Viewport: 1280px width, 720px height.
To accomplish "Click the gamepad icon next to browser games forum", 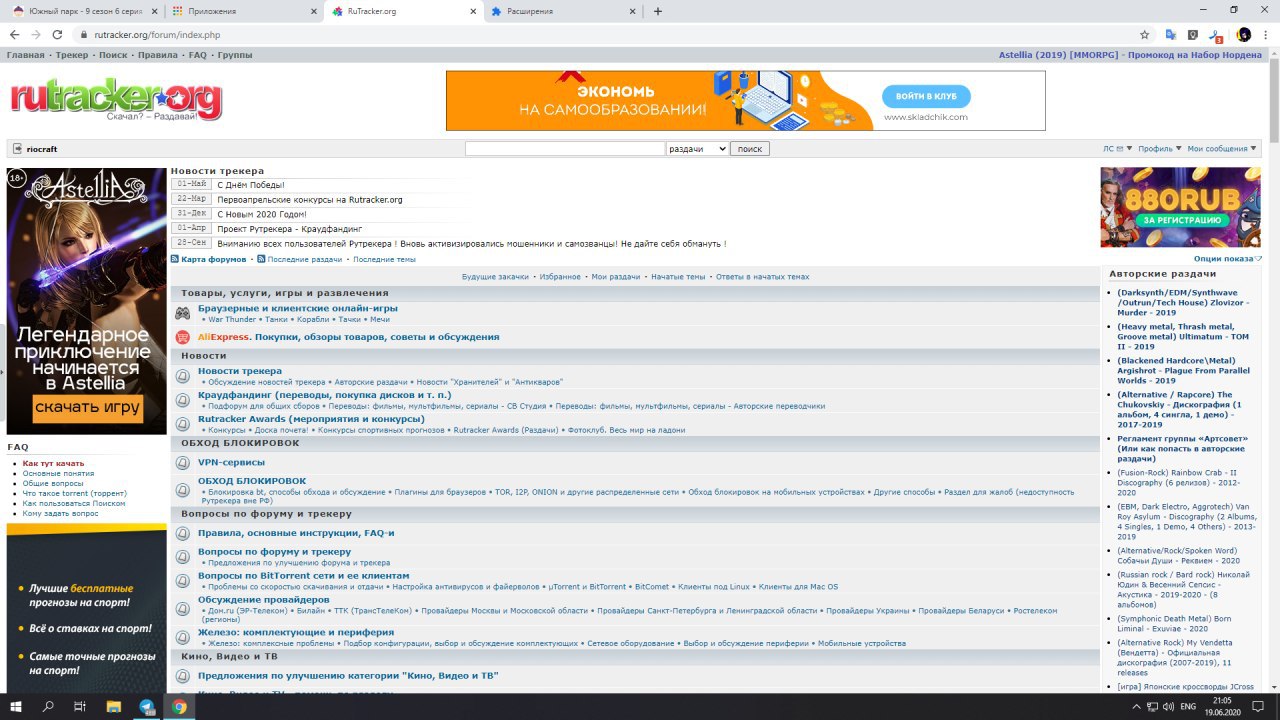I will (x=183, y=313).
